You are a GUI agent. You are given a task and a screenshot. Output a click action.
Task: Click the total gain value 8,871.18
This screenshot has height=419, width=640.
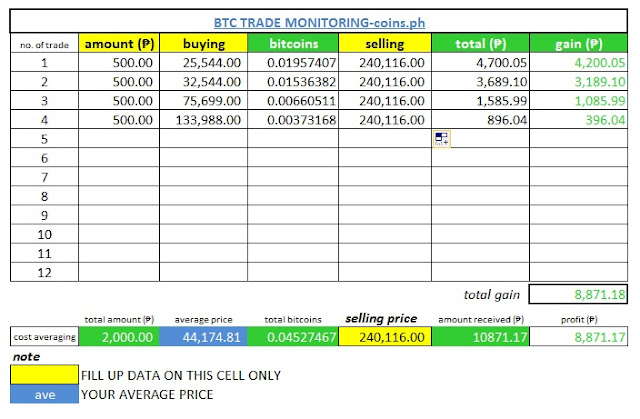579,294
